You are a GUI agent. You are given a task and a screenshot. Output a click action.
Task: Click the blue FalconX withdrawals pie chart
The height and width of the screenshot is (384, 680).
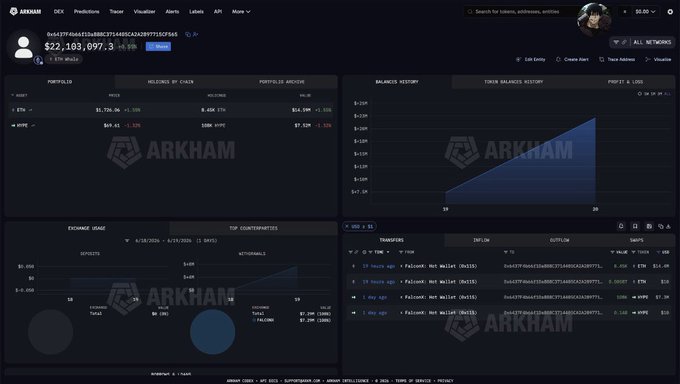point(212,332)
